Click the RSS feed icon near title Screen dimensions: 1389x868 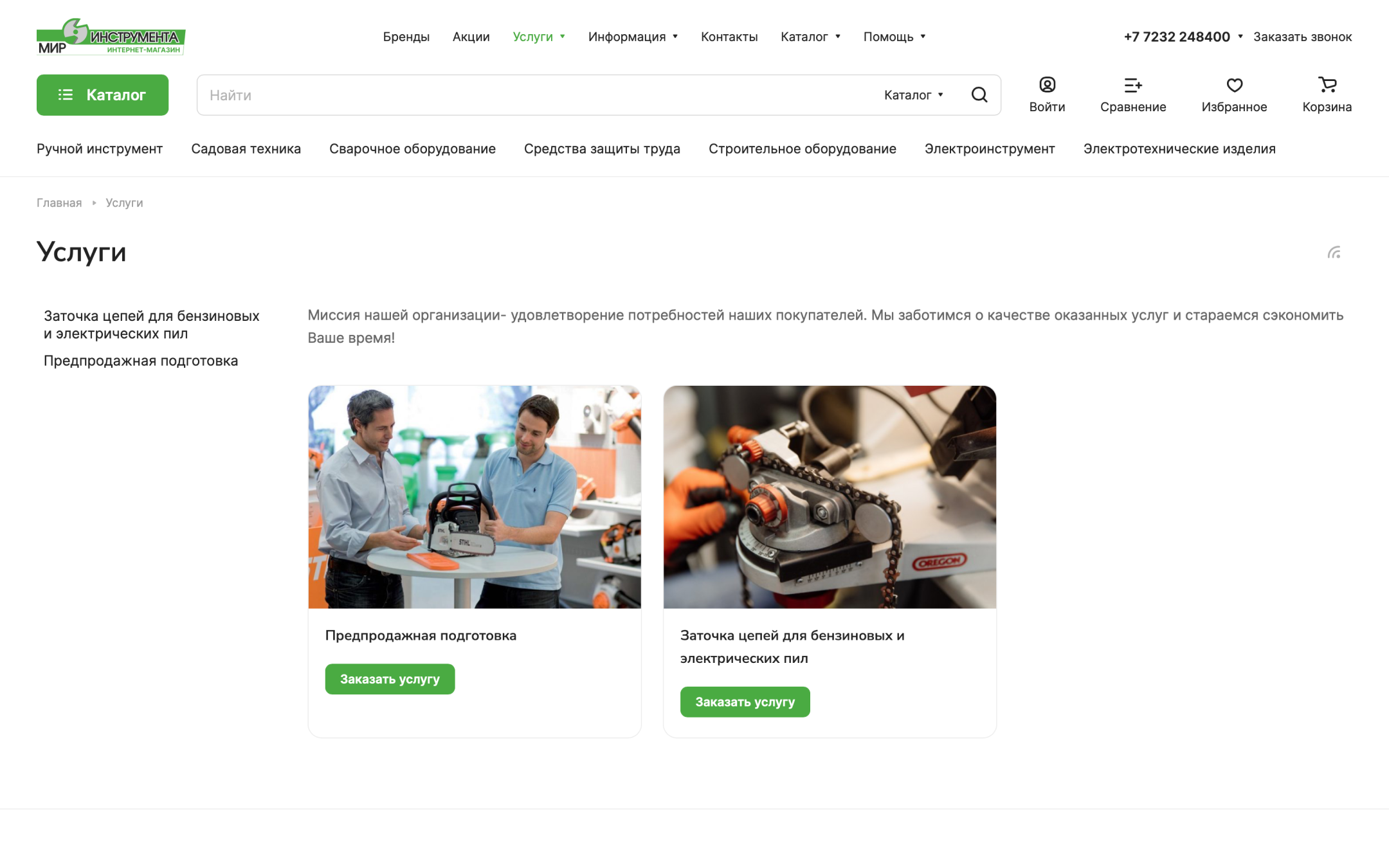pyautogui.click(x=1334, y=253)
